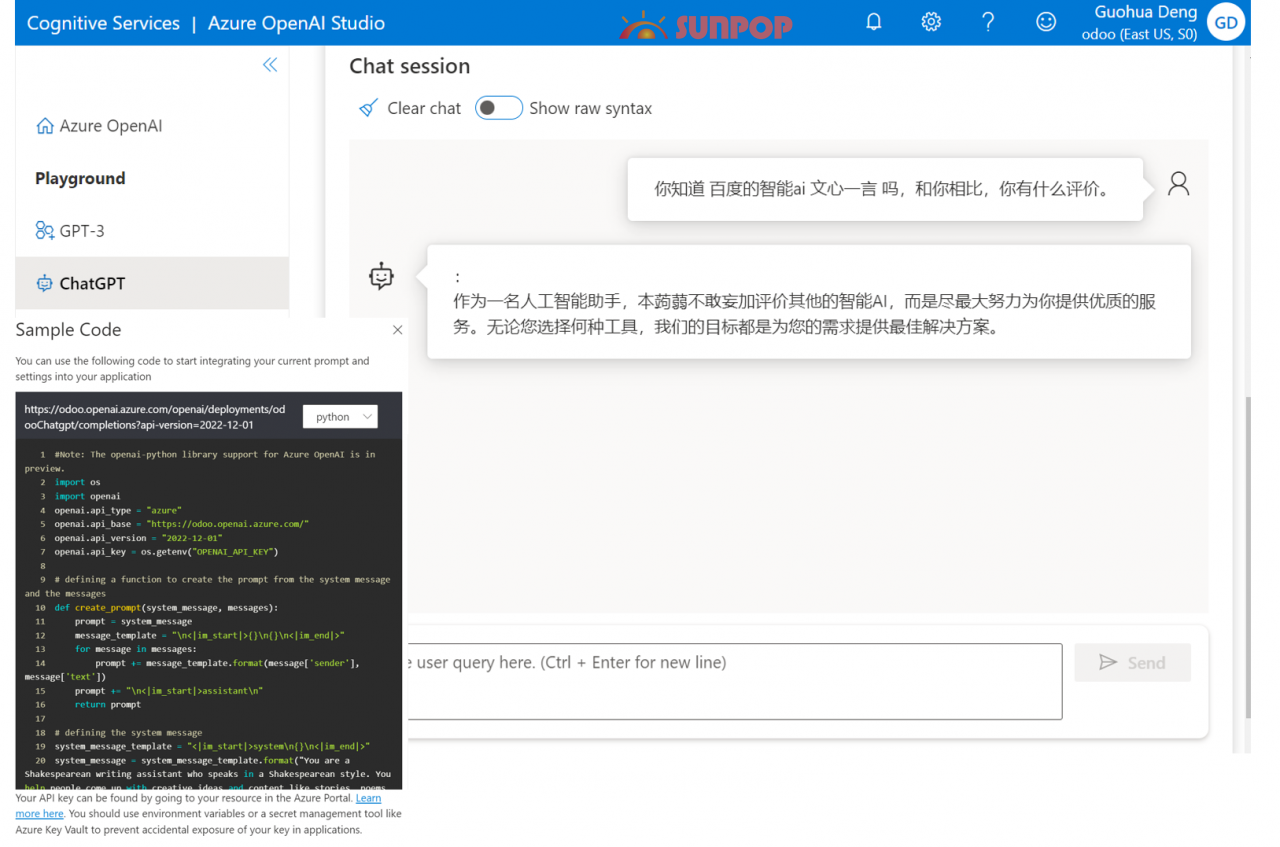
Task: Click the Azure OpenAI Studio title link
Action: [296, 23]
